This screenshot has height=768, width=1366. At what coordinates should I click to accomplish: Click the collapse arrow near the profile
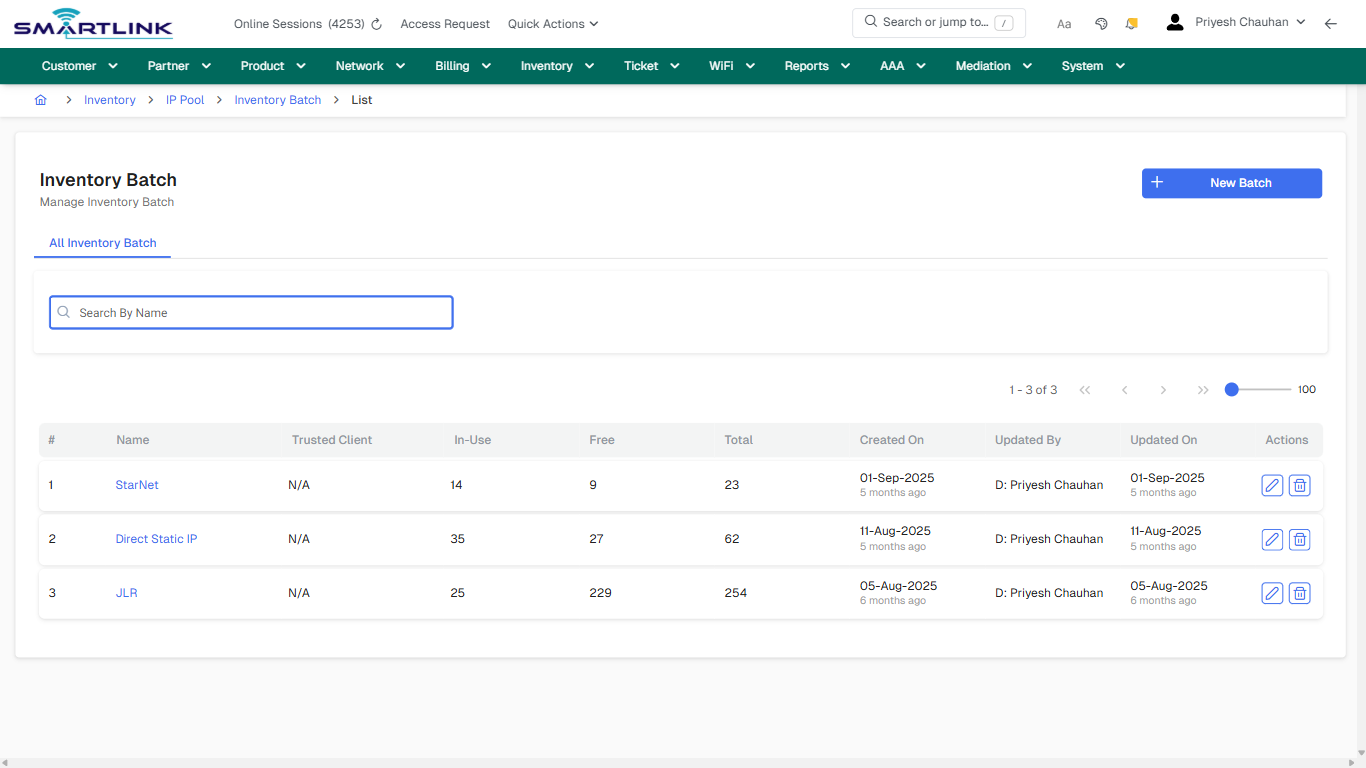[1331, 23]
